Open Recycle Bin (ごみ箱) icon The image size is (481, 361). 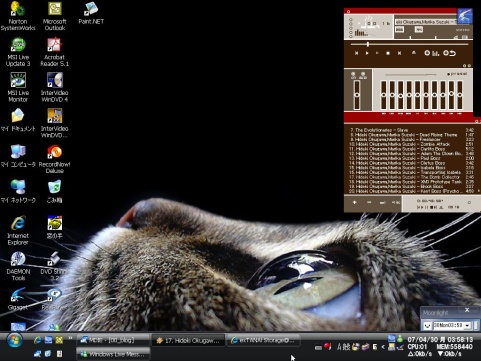click(x=55, y=191)
